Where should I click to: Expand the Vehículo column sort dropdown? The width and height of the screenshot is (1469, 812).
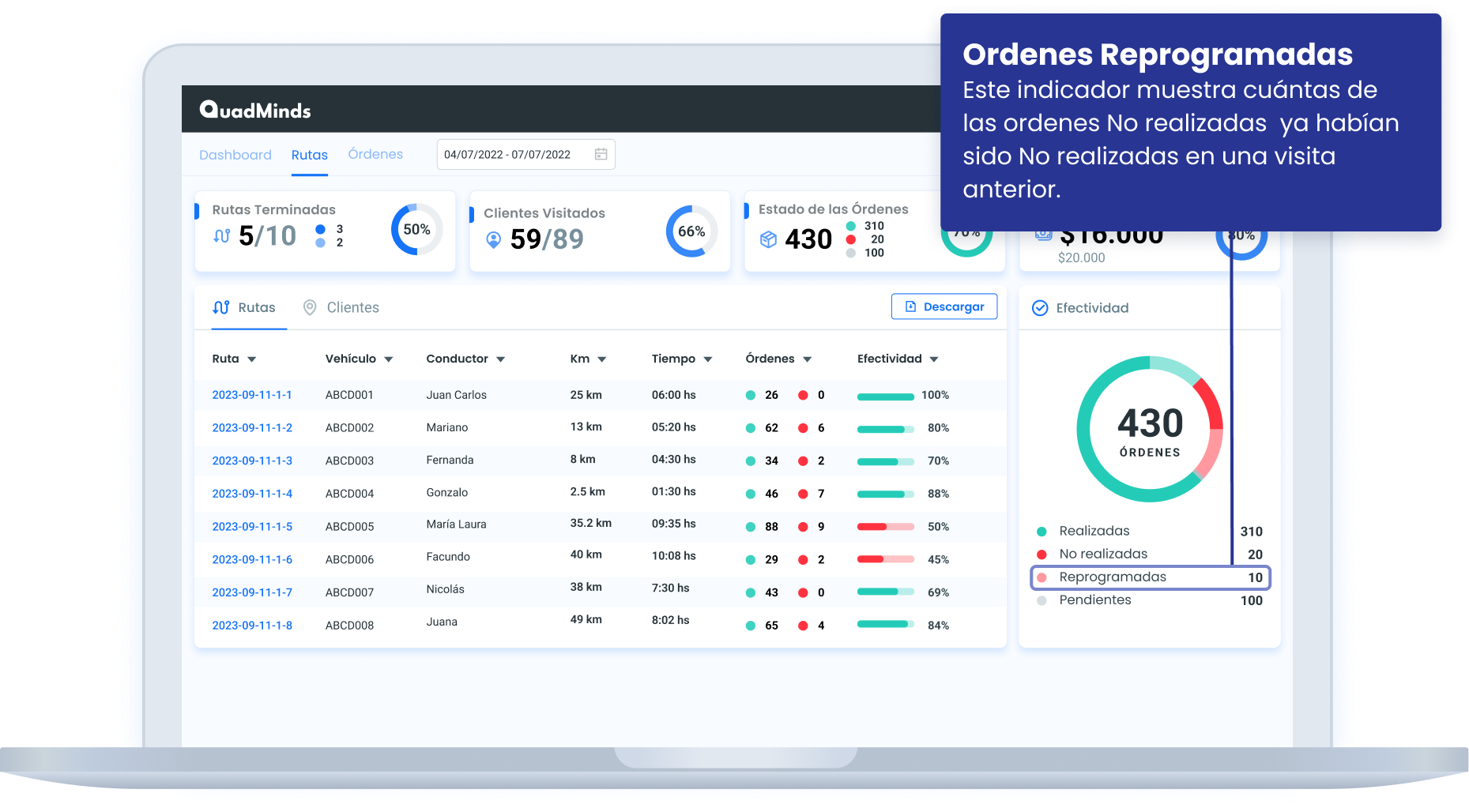389,359
